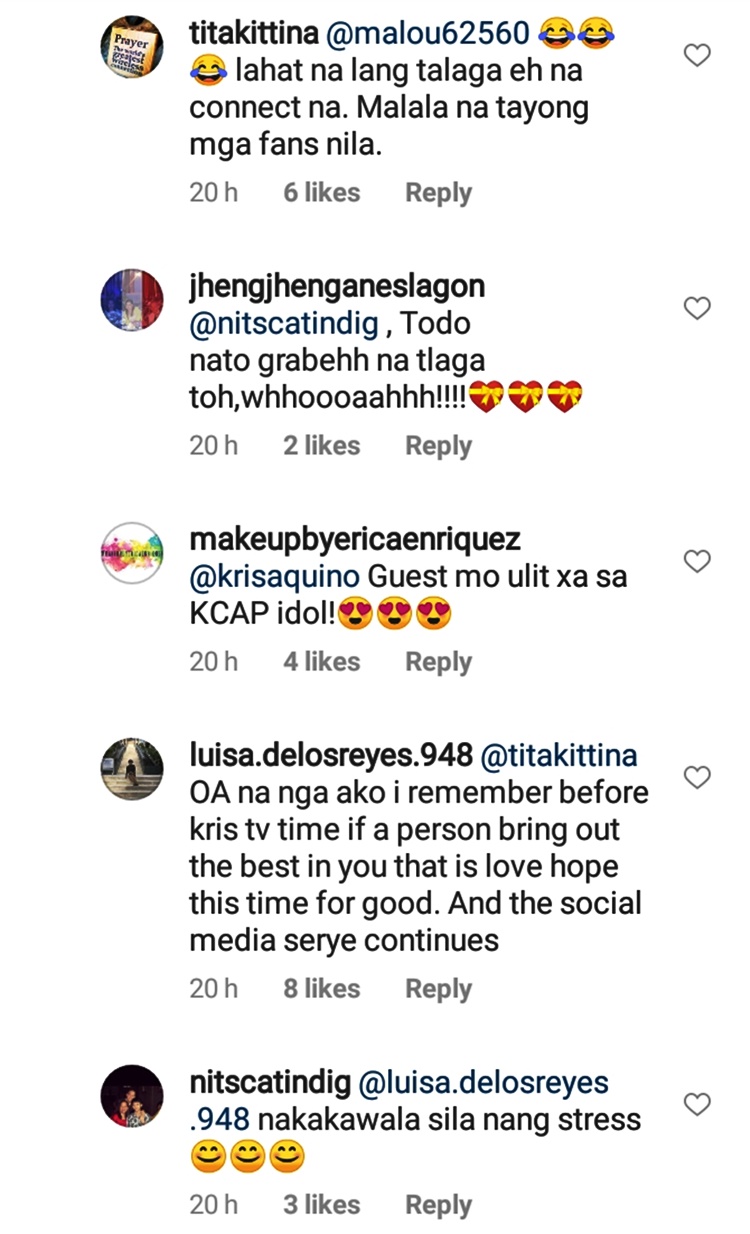
Task: Reply to makeupbyericaenriquez's comment
Action: (x=438, y=662)
